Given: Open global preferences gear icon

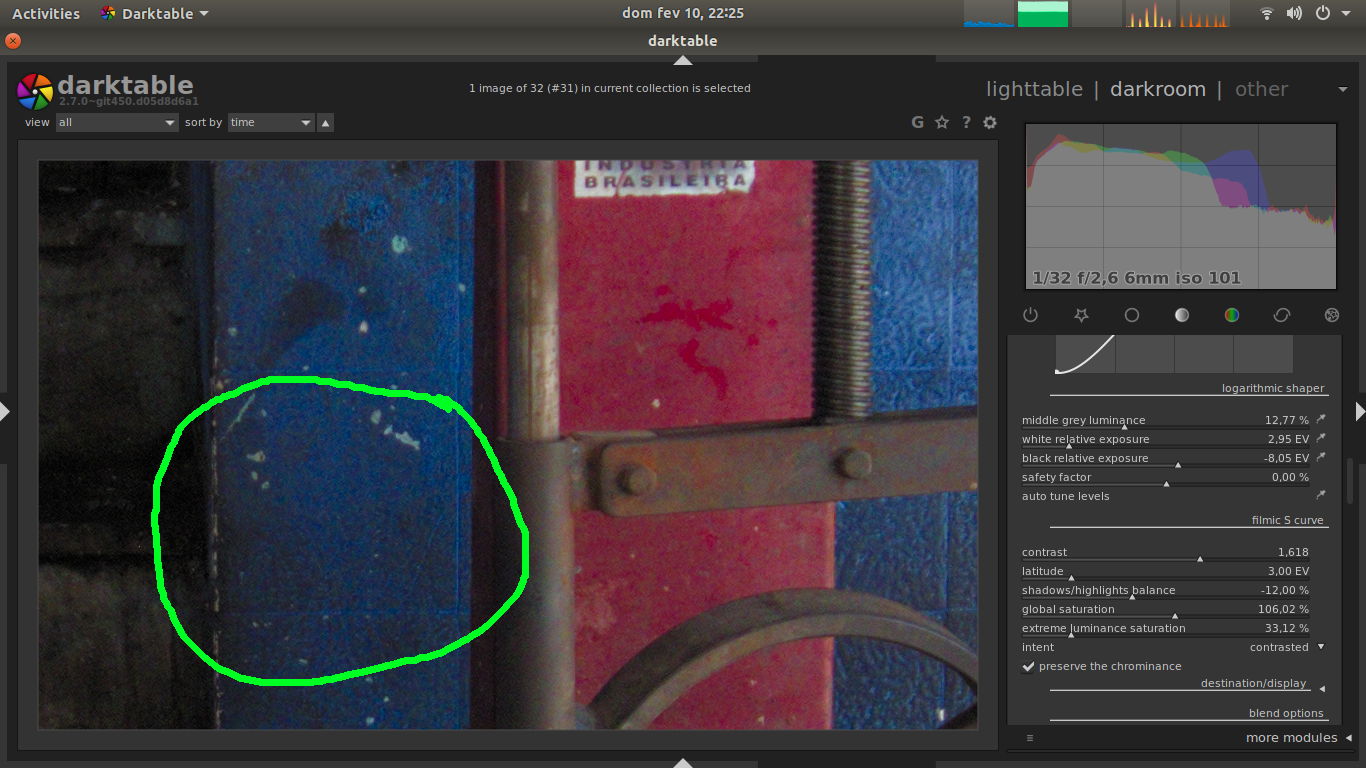Looking at the screenshot, I should [x=990, y=122].
